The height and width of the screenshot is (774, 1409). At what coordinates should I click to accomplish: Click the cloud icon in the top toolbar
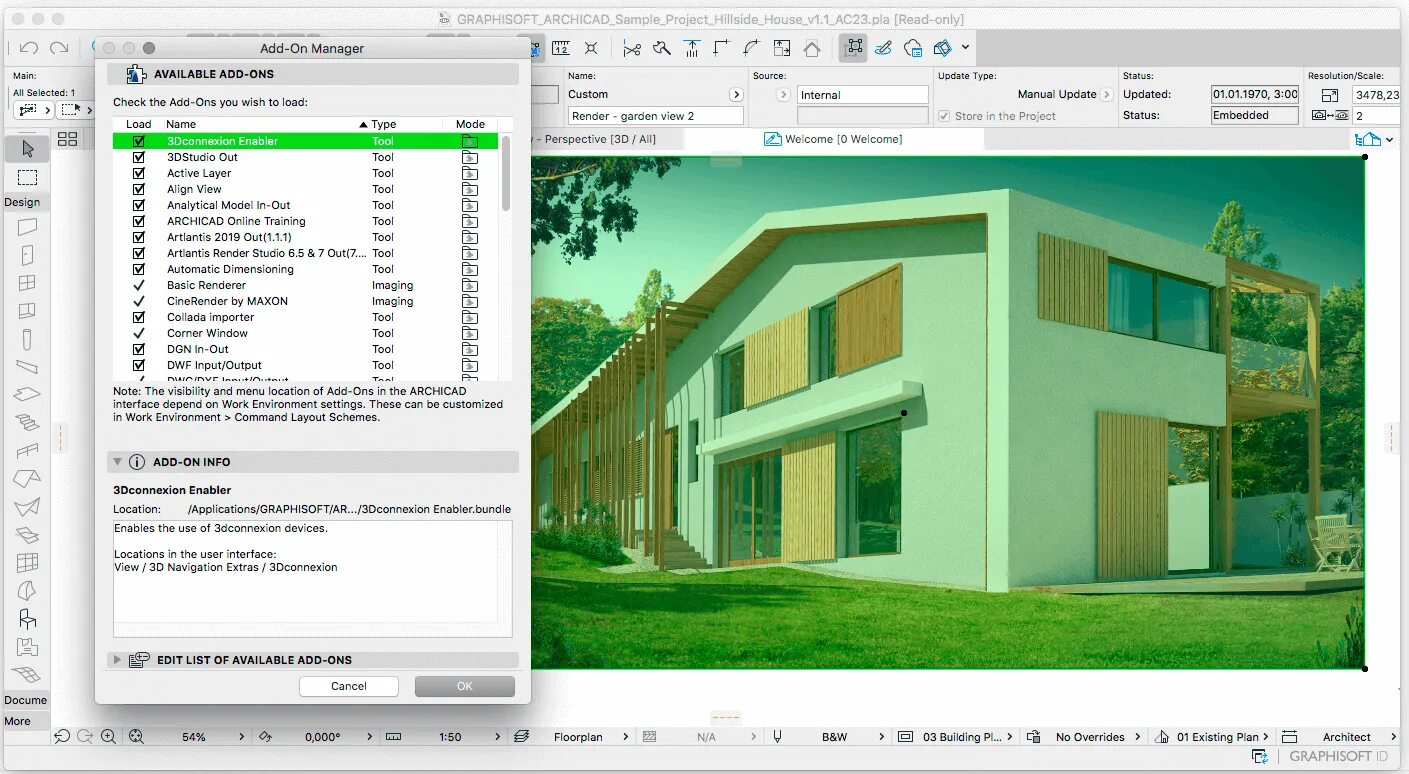click(x=913, y=47)
